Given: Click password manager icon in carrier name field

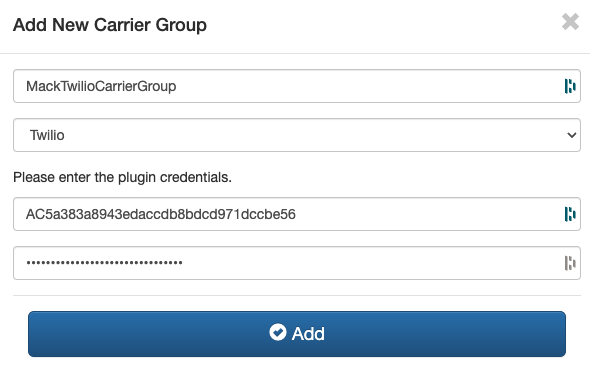Looking at the screenshot, I should pyautogui.click(x=570, y=86).
